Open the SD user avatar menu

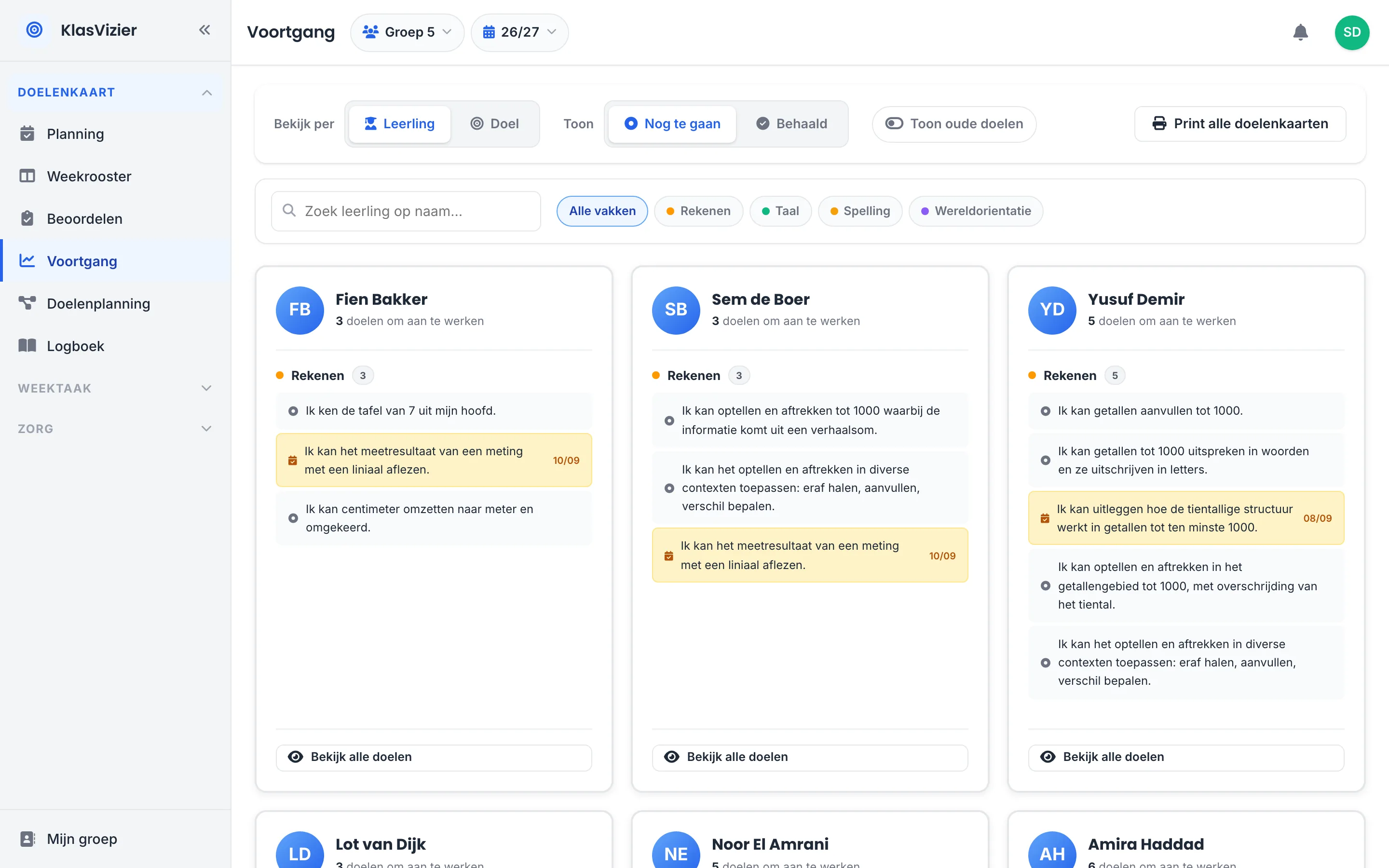click(x=1352, y=32)
